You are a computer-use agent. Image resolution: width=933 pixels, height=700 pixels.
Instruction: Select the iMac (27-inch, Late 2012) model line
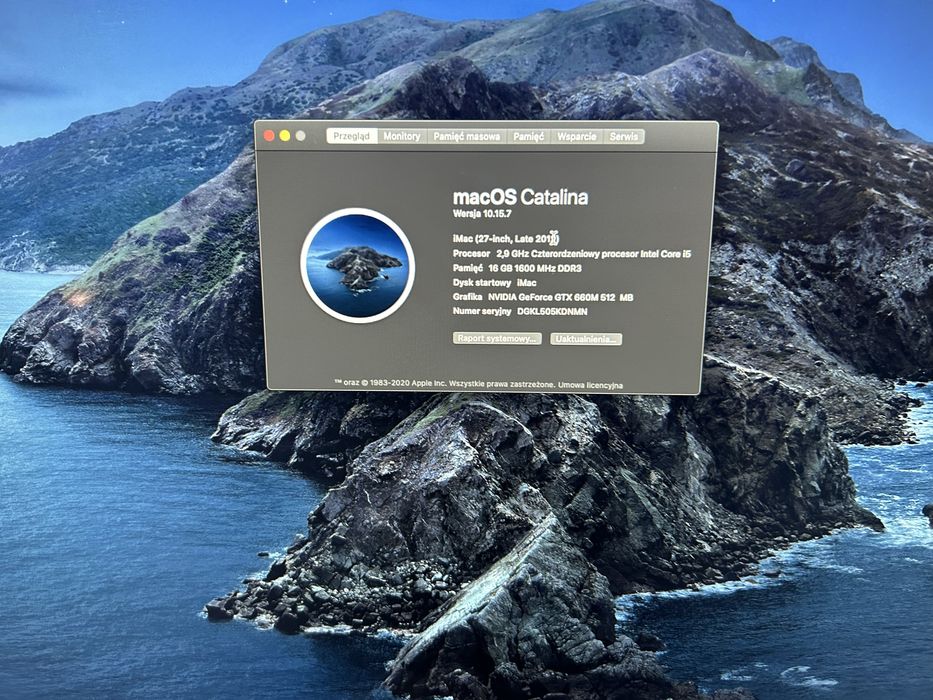[506, 239]
